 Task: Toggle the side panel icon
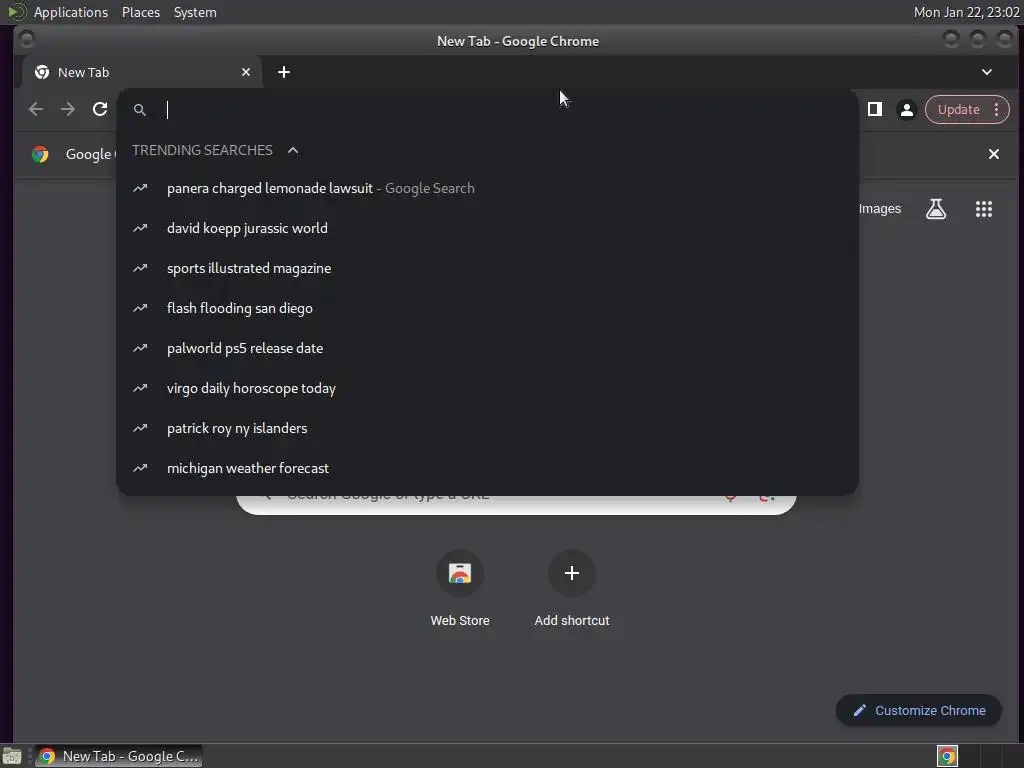(874, 110)
